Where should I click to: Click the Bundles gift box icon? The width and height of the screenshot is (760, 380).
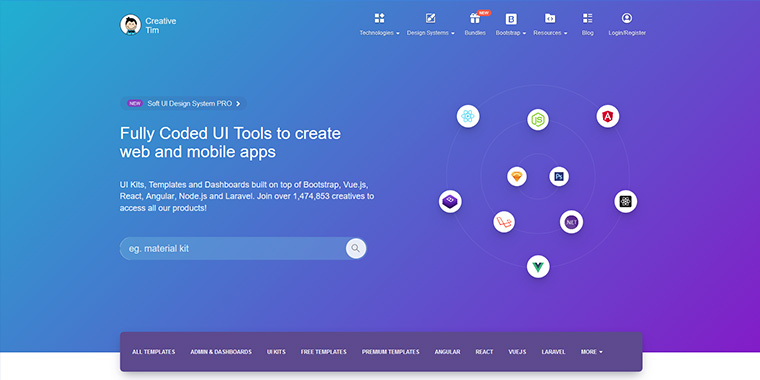click(475, 19)
